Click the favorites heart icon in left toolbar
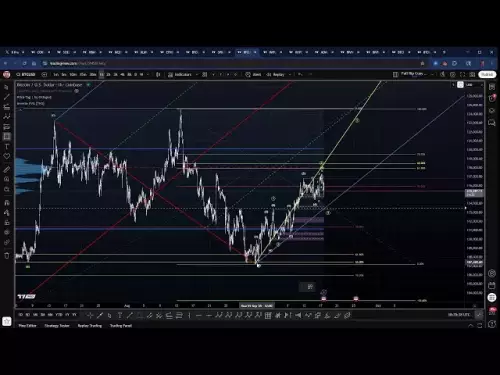The image size is (500, 375). point(6,156)
